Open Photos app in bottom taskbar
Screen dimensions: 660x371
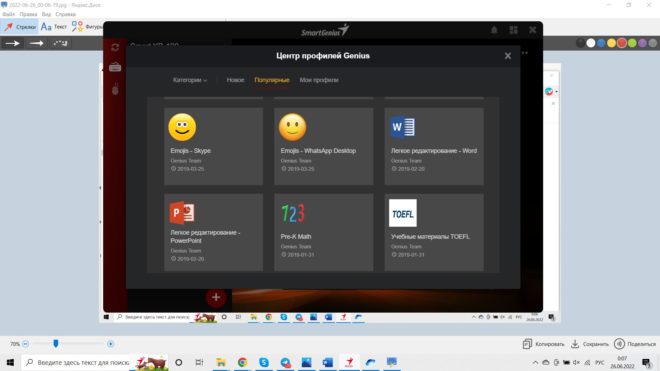(306, 362)
